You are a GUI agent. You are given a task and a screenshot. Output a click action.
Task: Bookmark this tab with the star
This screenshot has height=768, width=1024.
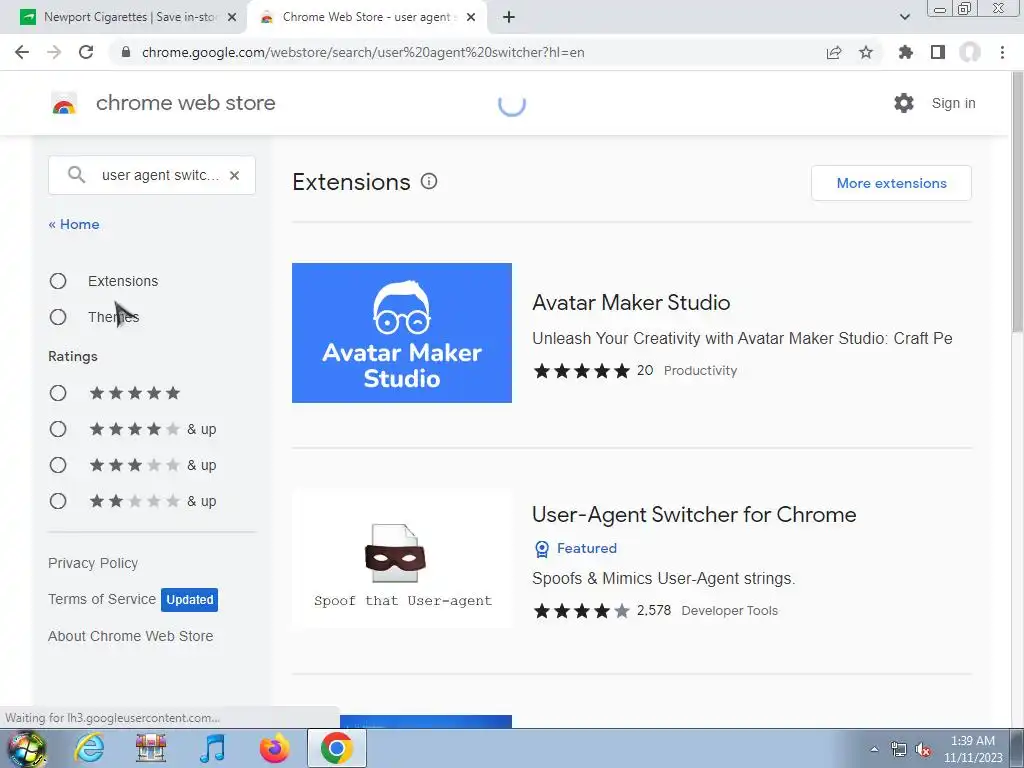[x=866, y=52]
